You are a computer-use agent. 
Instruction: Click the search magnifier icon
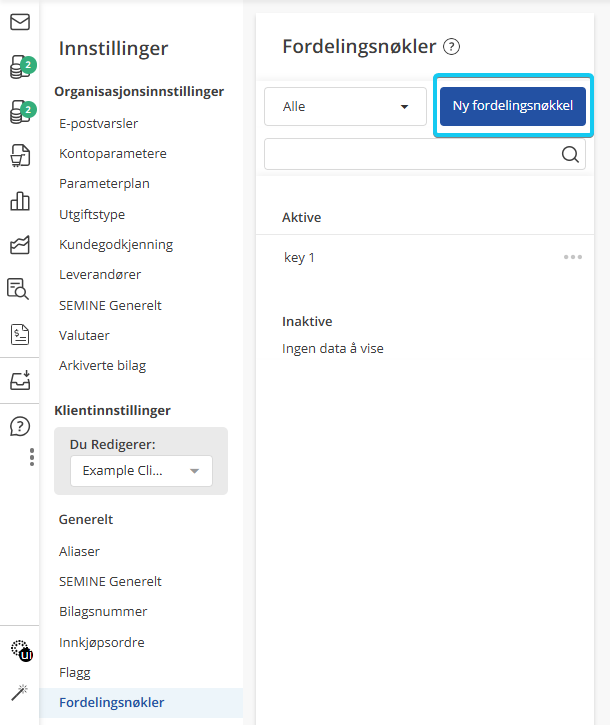coord(570,154)
